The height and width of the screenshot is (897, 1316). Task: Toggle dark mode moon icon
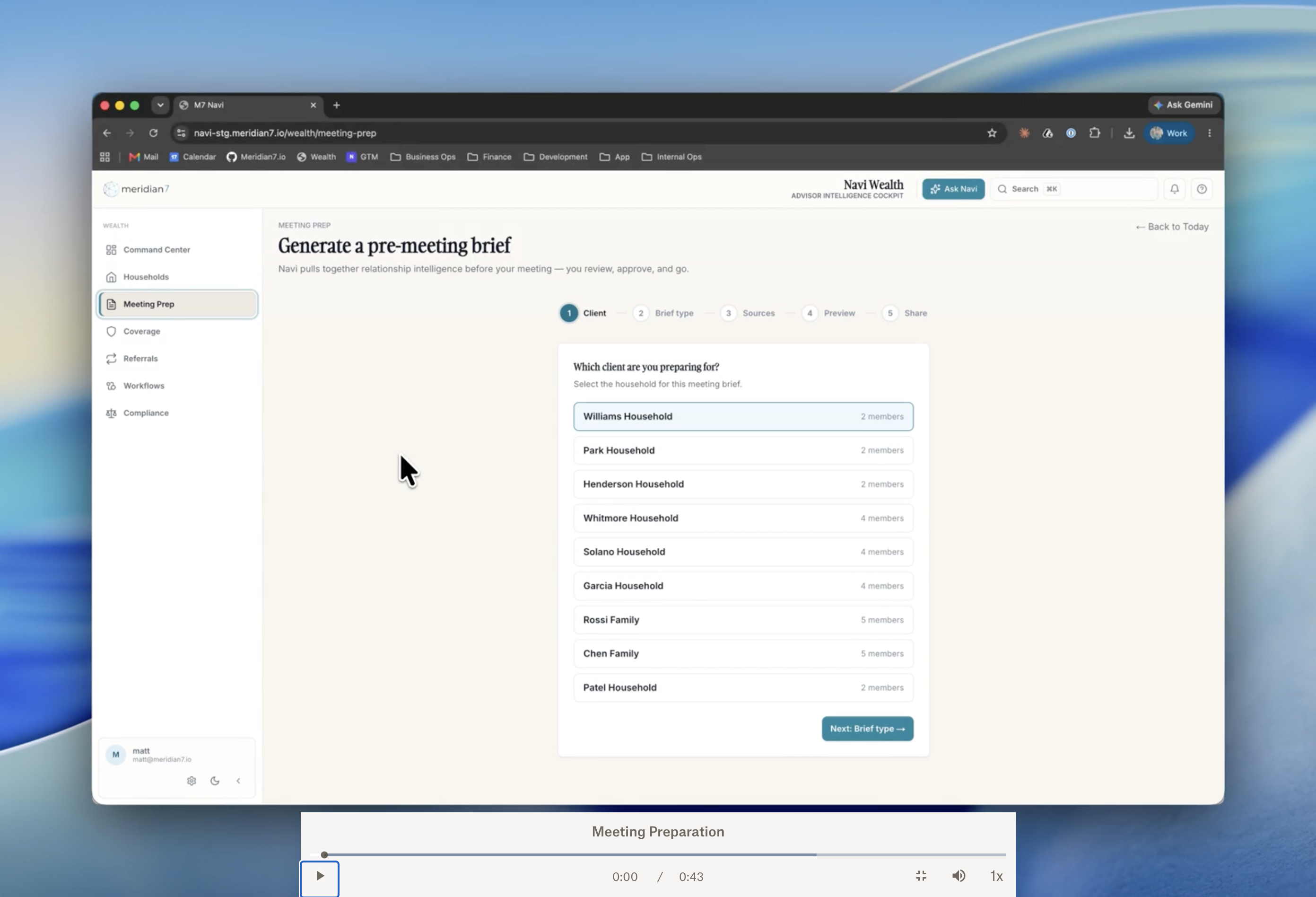click(215, 781)
